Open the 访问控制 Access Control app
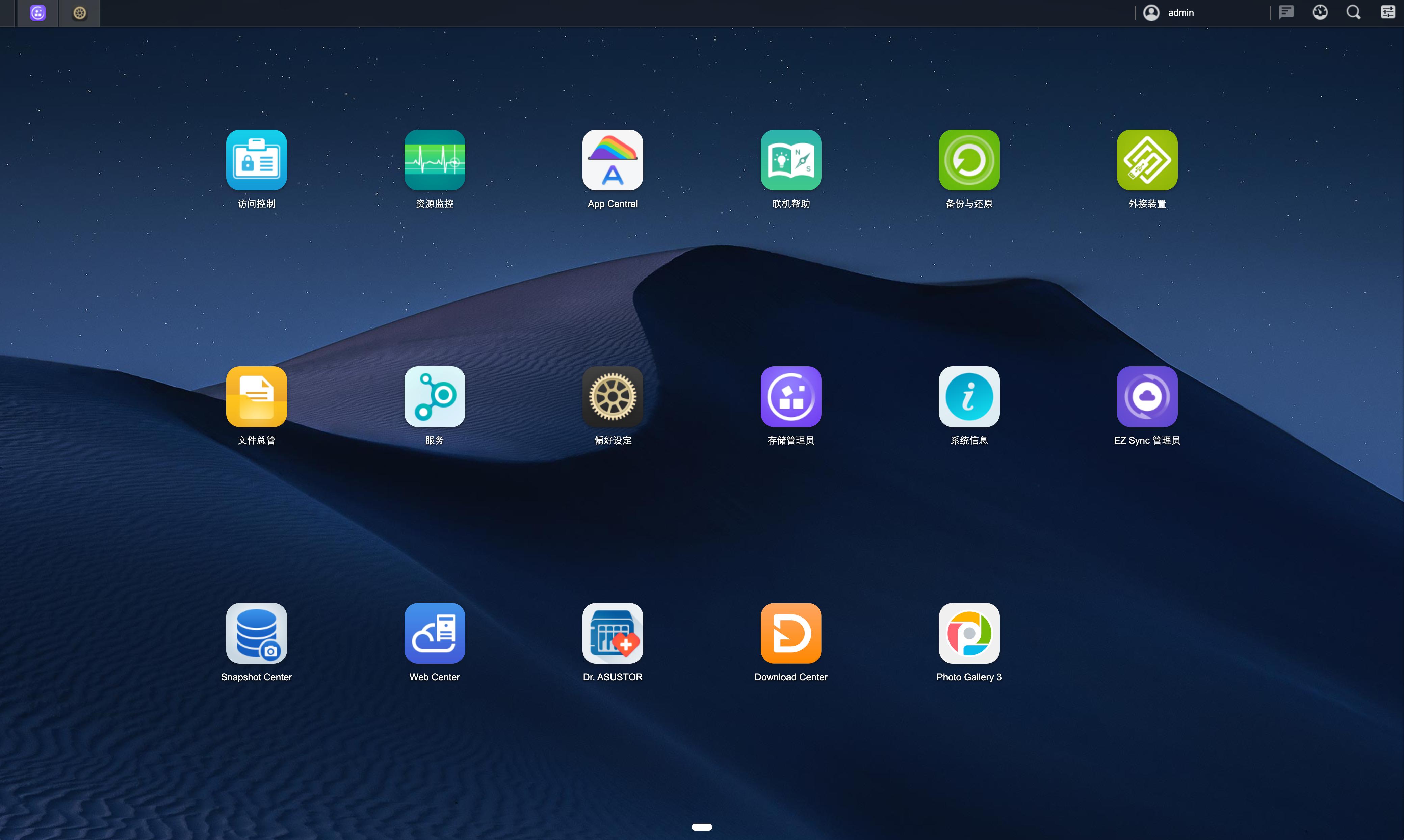This screenshot has width=1404, height=840. pyautogui.click(x=257, y=160)
